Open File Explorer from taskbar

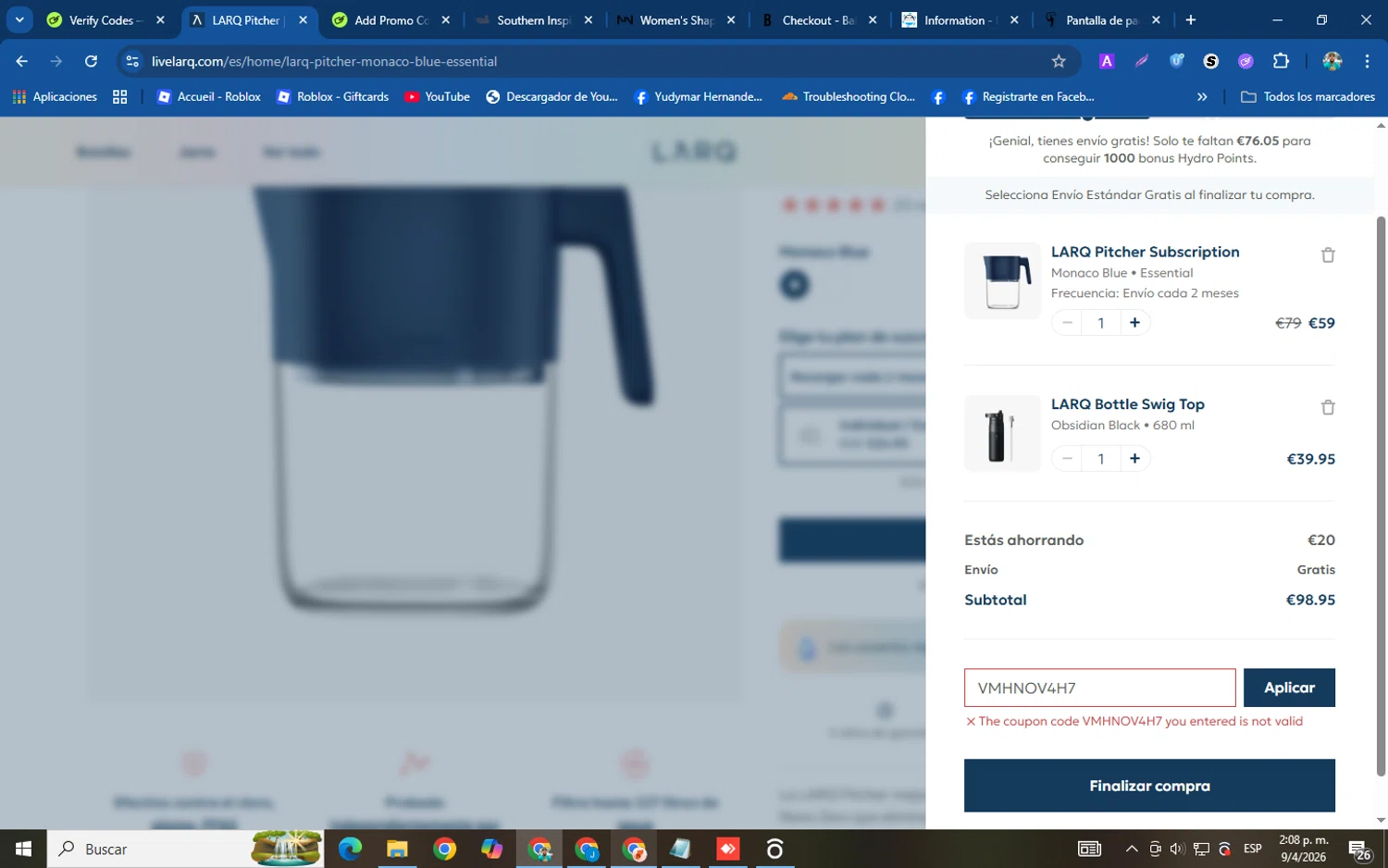click(397, 849)
